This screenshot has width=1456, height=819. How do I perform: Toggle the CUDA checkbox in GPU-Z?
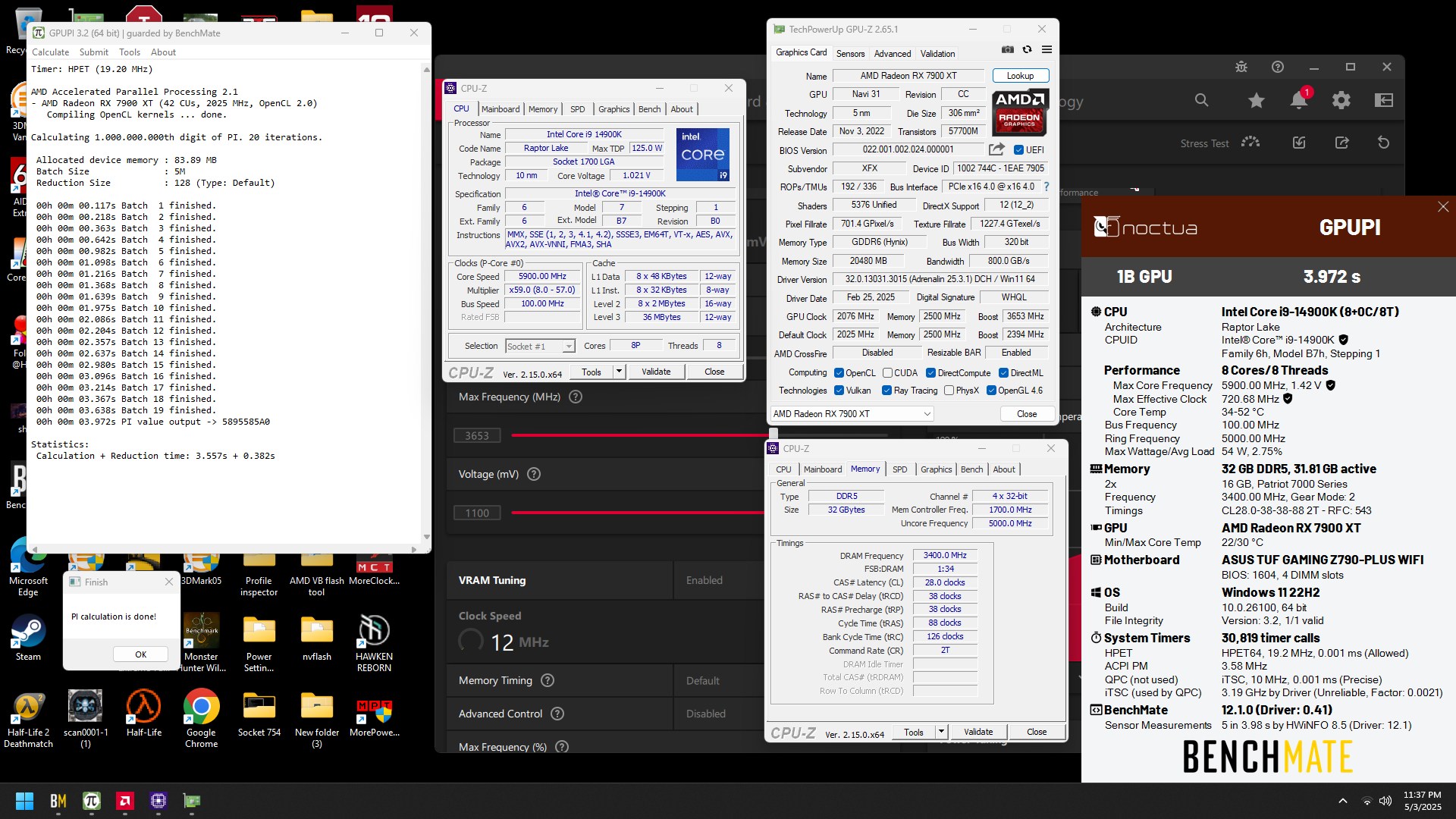(887, 373)
